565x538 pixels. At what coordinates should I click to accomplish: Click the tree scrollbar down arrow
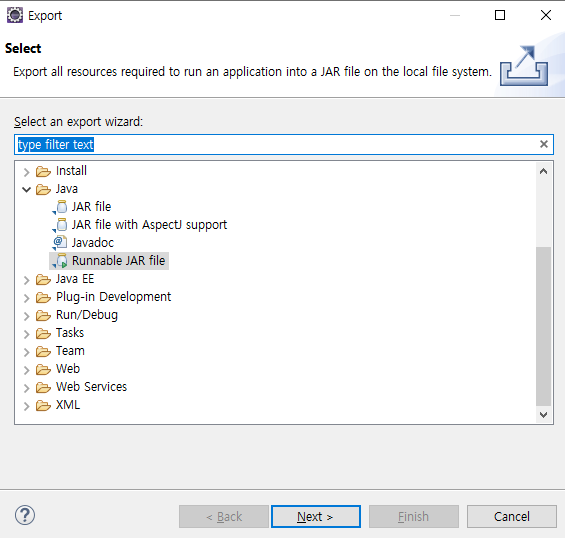click(x=543, y=415)
